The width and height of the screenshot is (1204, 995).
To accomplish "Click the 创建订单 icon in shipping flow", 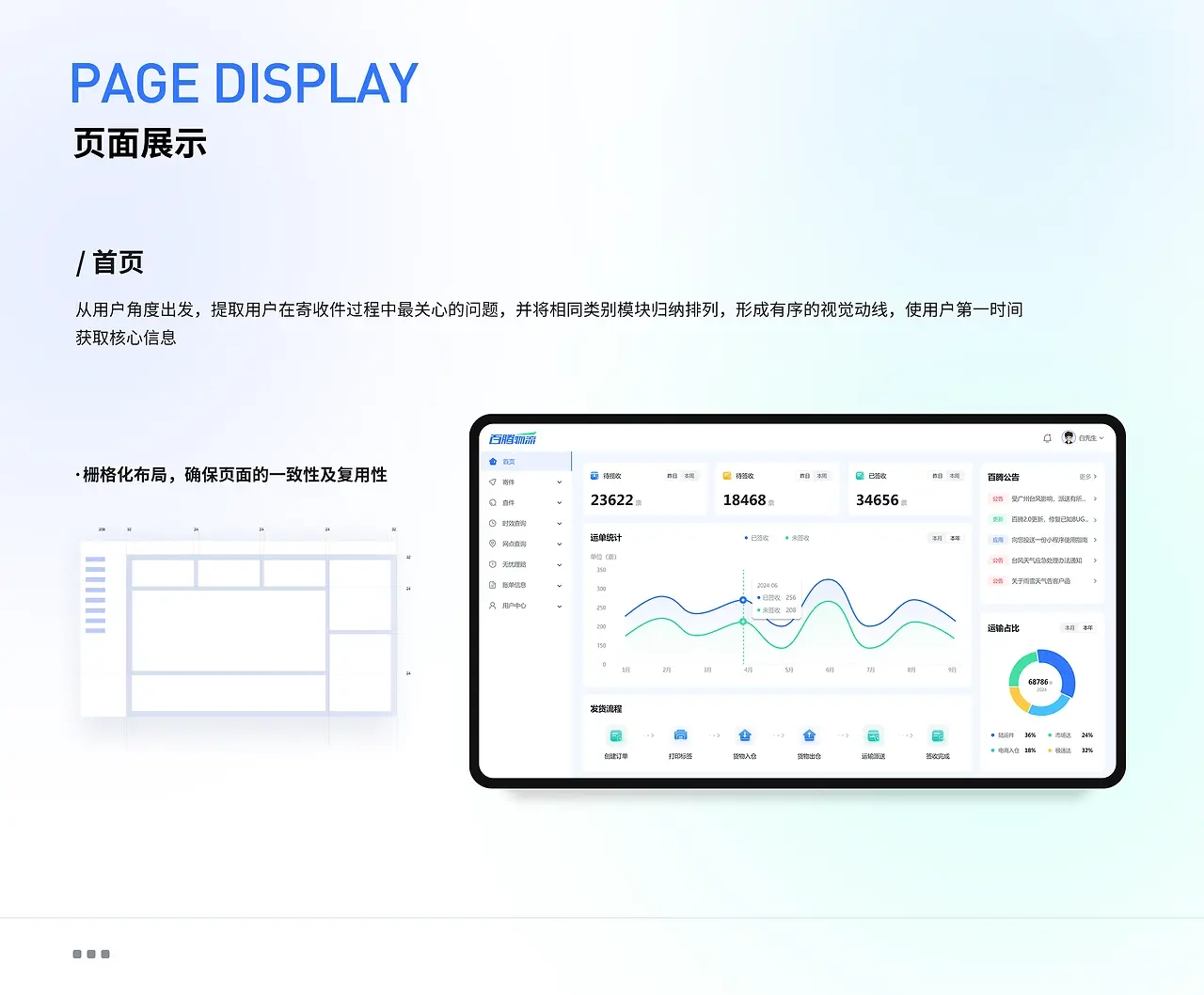I will pos(616,735).
